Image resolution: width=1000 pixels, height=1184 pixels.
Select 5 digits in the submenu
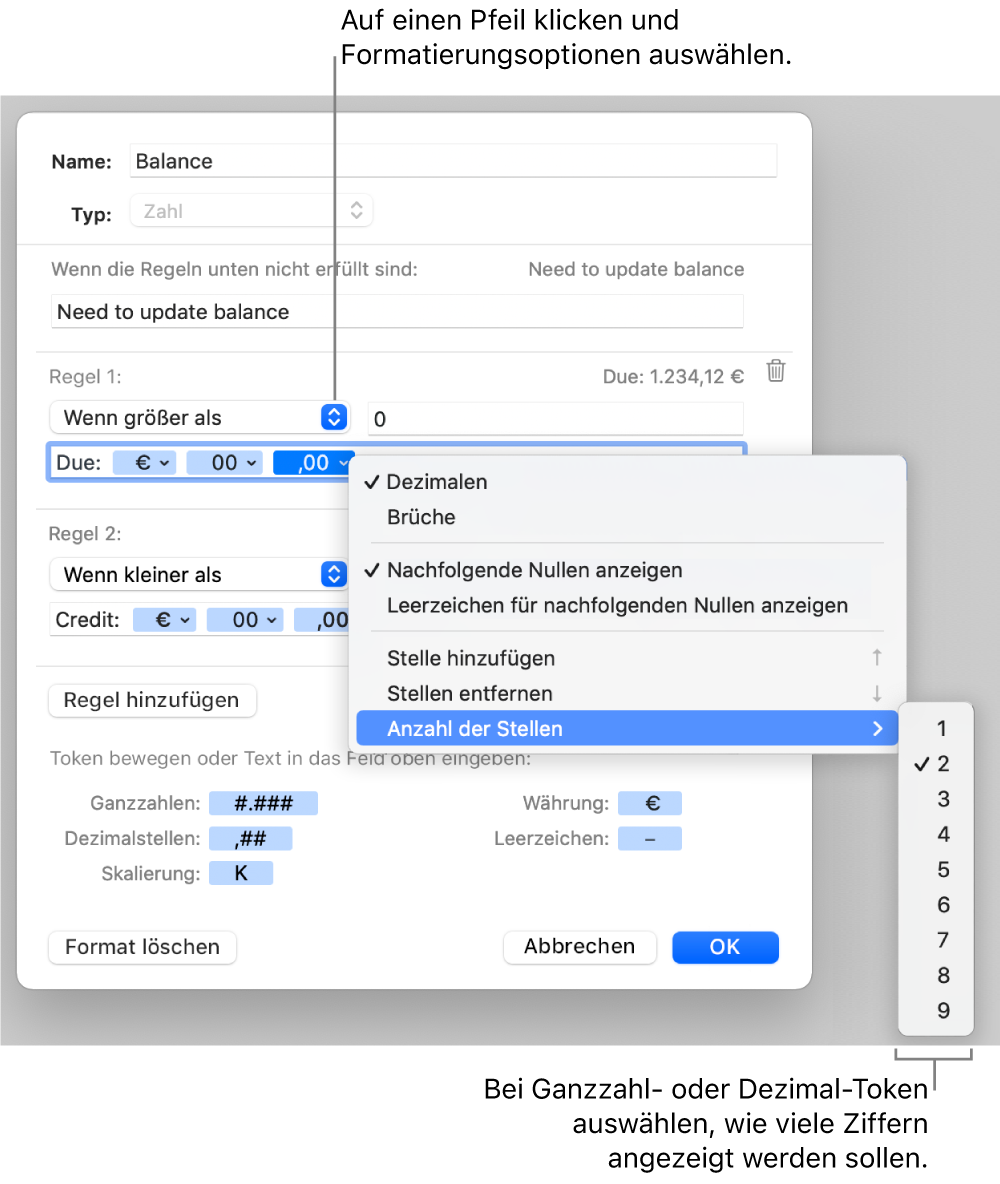click(937, 869)
